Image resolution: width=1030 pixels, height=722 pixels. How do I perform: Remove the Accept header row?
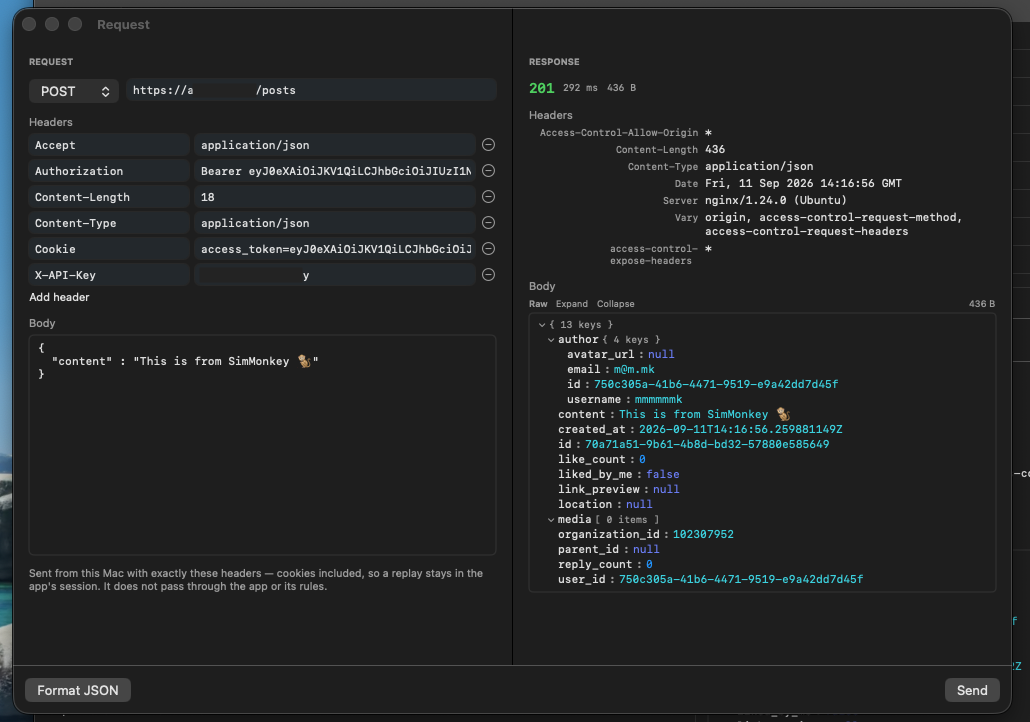tap(488, 145)
